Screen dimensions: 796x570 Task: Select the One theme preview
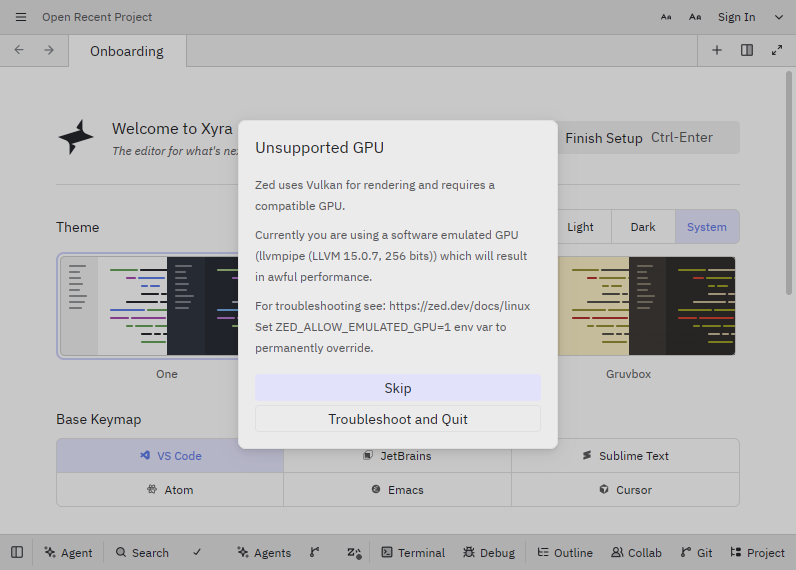[x=148, y=306]
